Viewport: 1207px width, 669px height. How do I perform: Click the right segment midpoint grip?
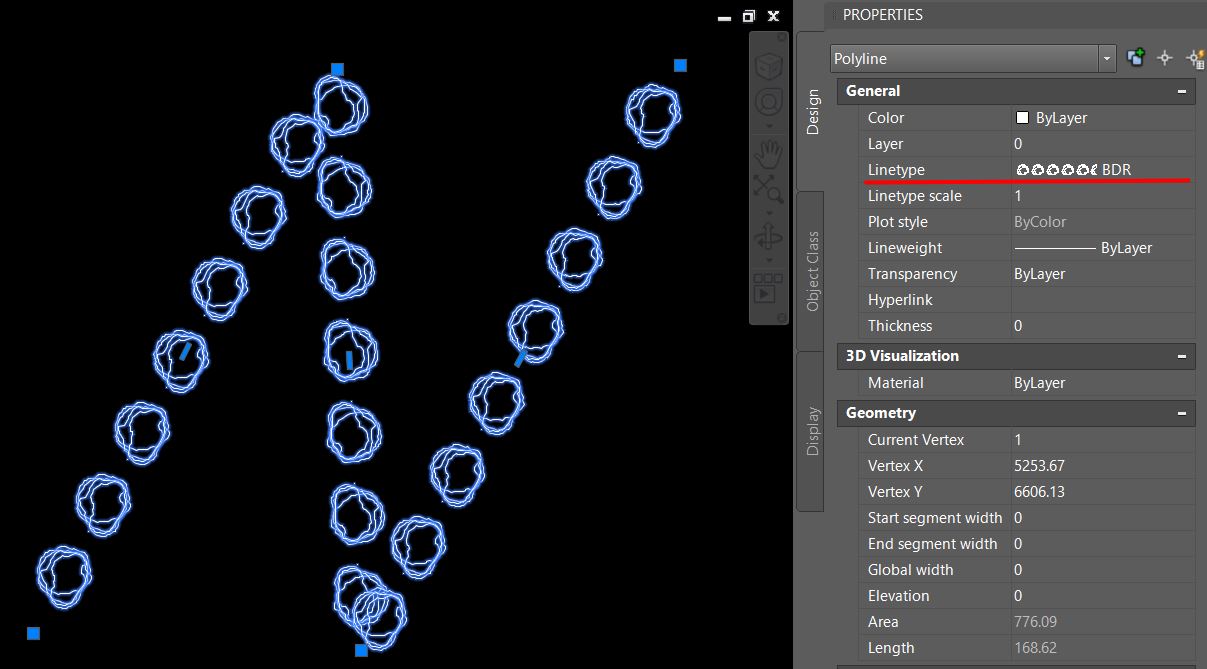point(520,358)
